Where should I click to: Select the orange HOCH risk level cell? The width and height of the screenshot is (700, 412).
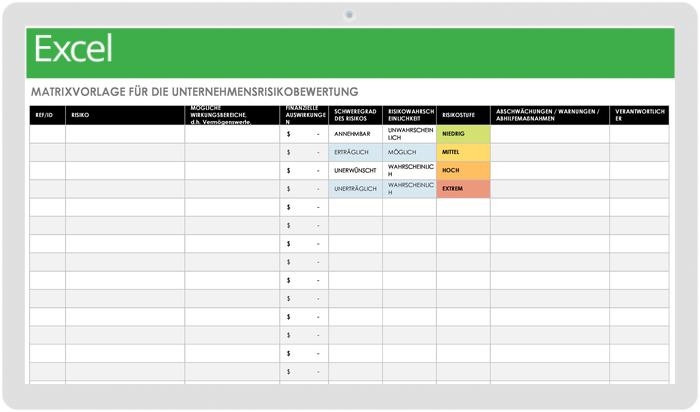point(463,171)
